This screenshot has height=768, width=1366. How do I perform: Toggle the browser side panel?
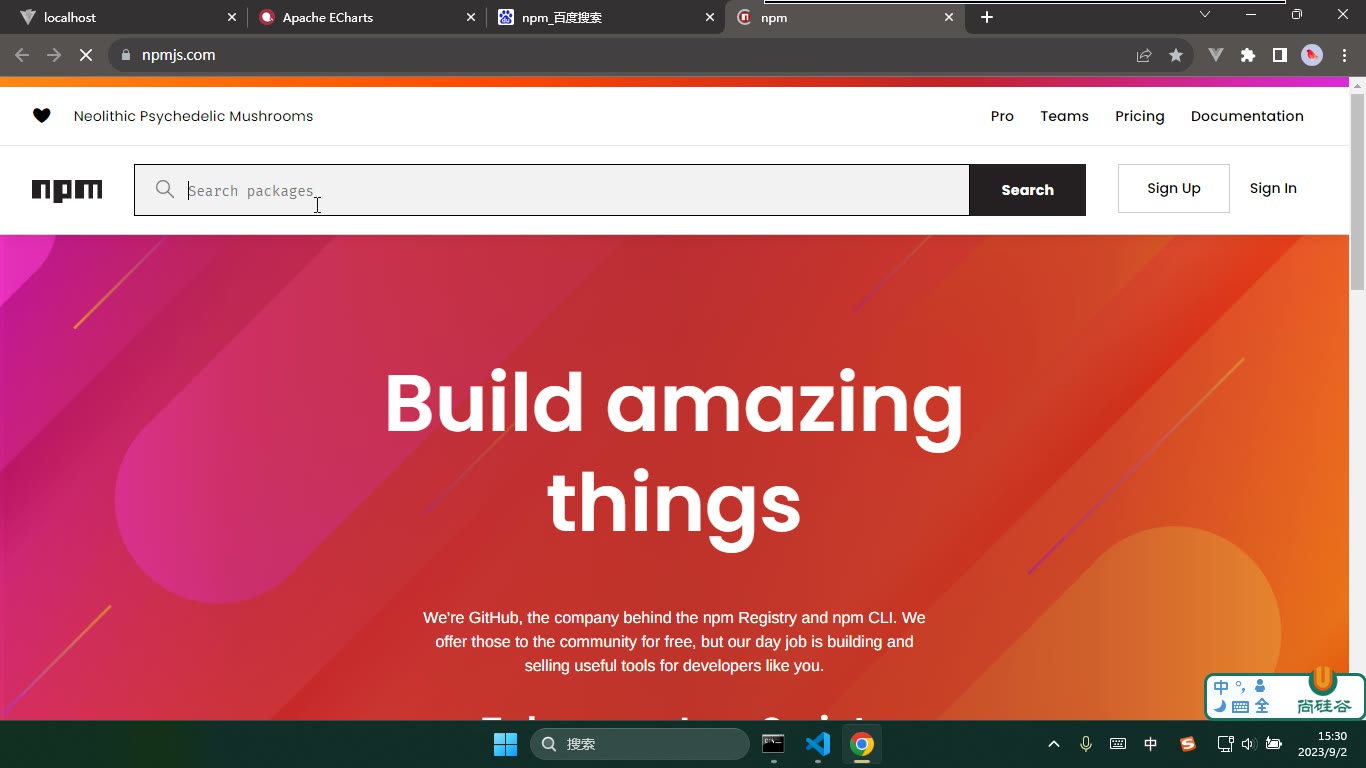pyautogui.click(x=1280, y=55)
